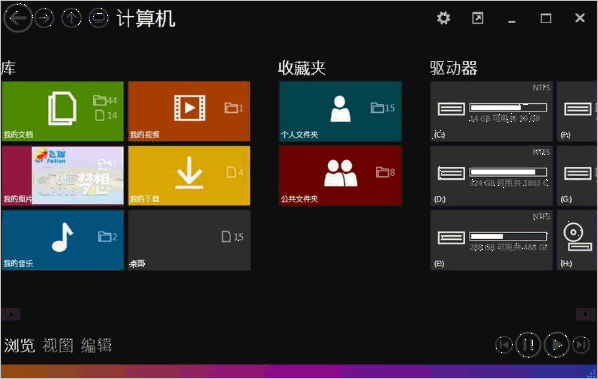Click the pause playback button
The image size is (598, 379).
pyautogui.click(x=528, y=345)
